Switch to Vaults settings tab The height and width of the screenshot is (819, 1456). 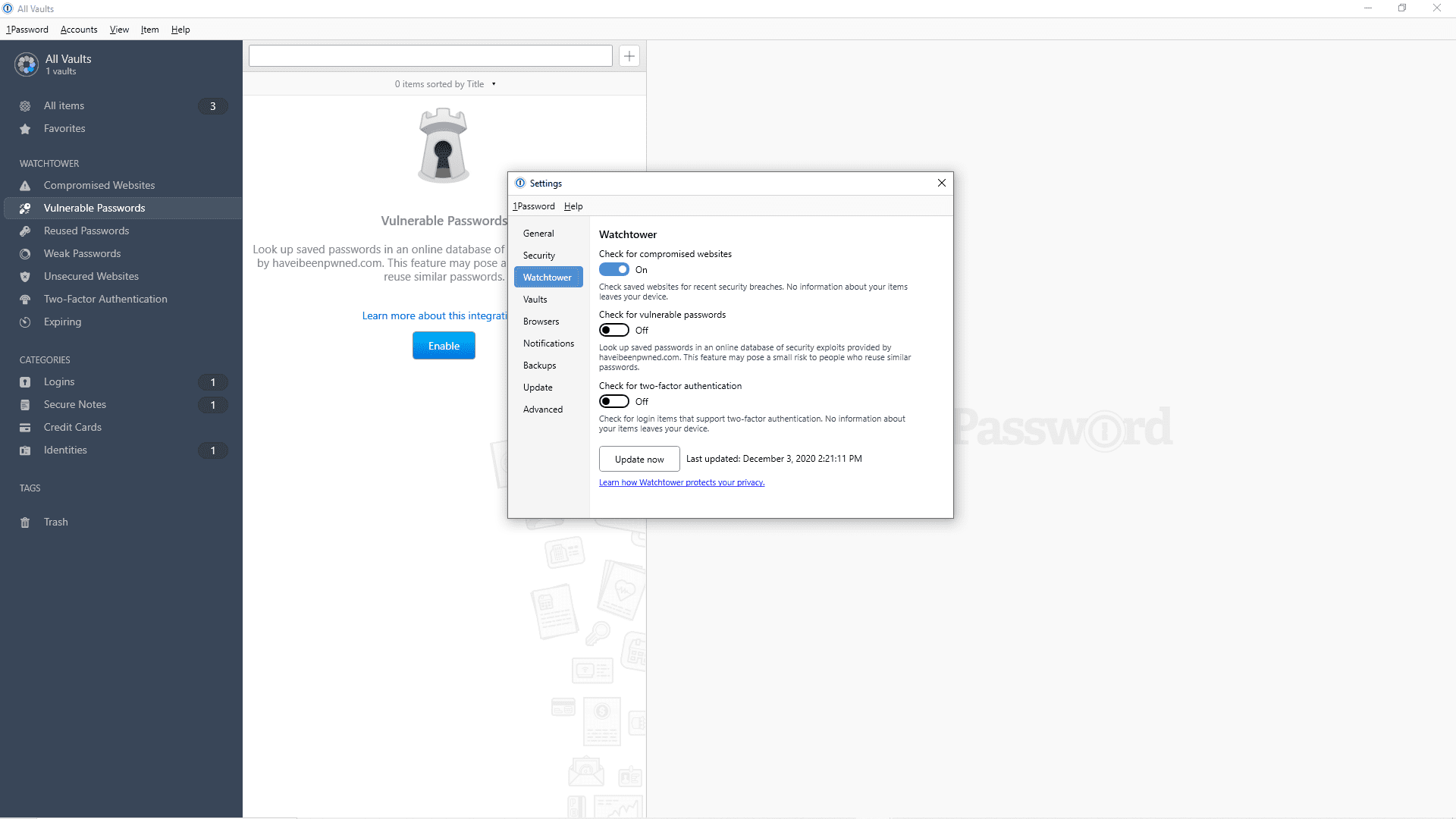[548, 300]
